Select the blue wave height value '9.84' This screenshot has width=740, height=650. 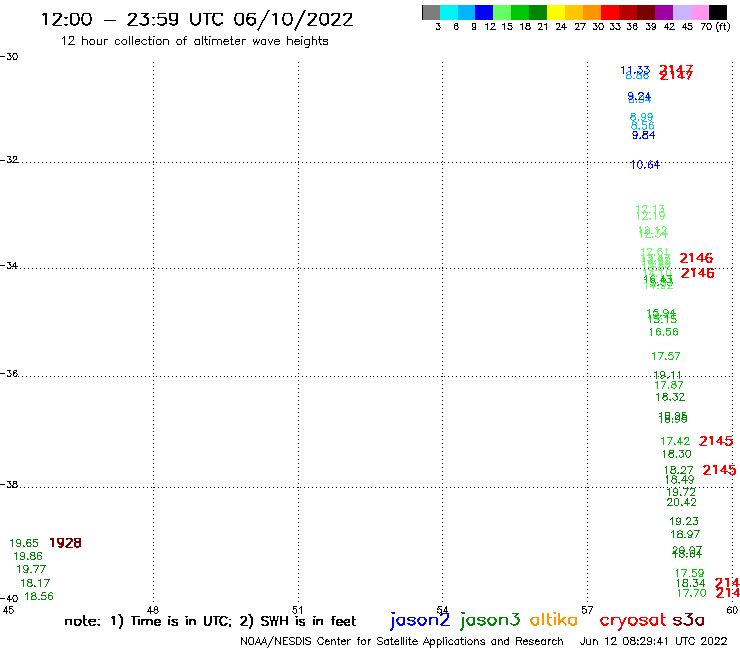coord(644,135)
